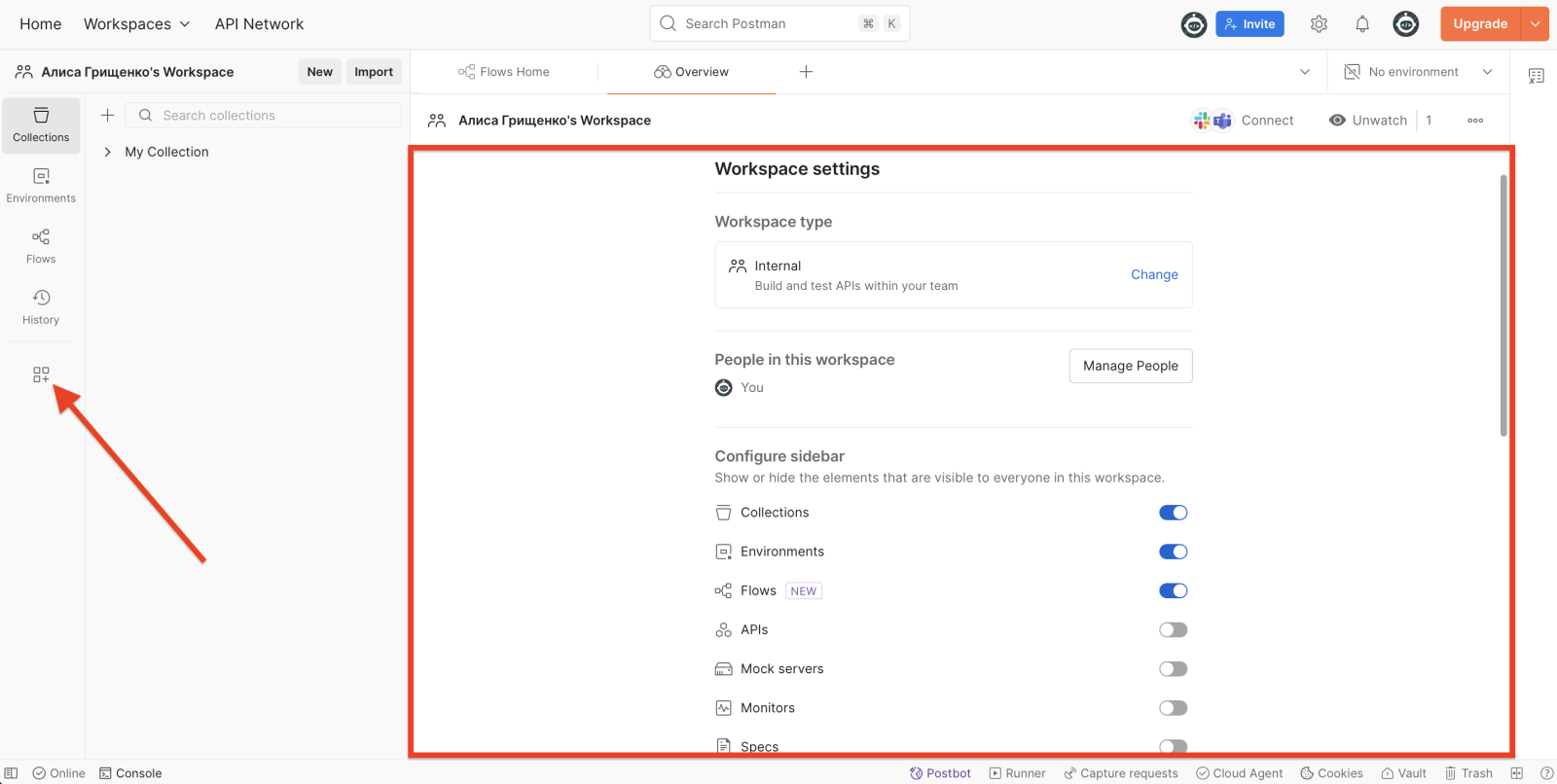This screenshot has height=784, width=1557.
Task: Open the Runner from the status bar
Action: 1018,773
